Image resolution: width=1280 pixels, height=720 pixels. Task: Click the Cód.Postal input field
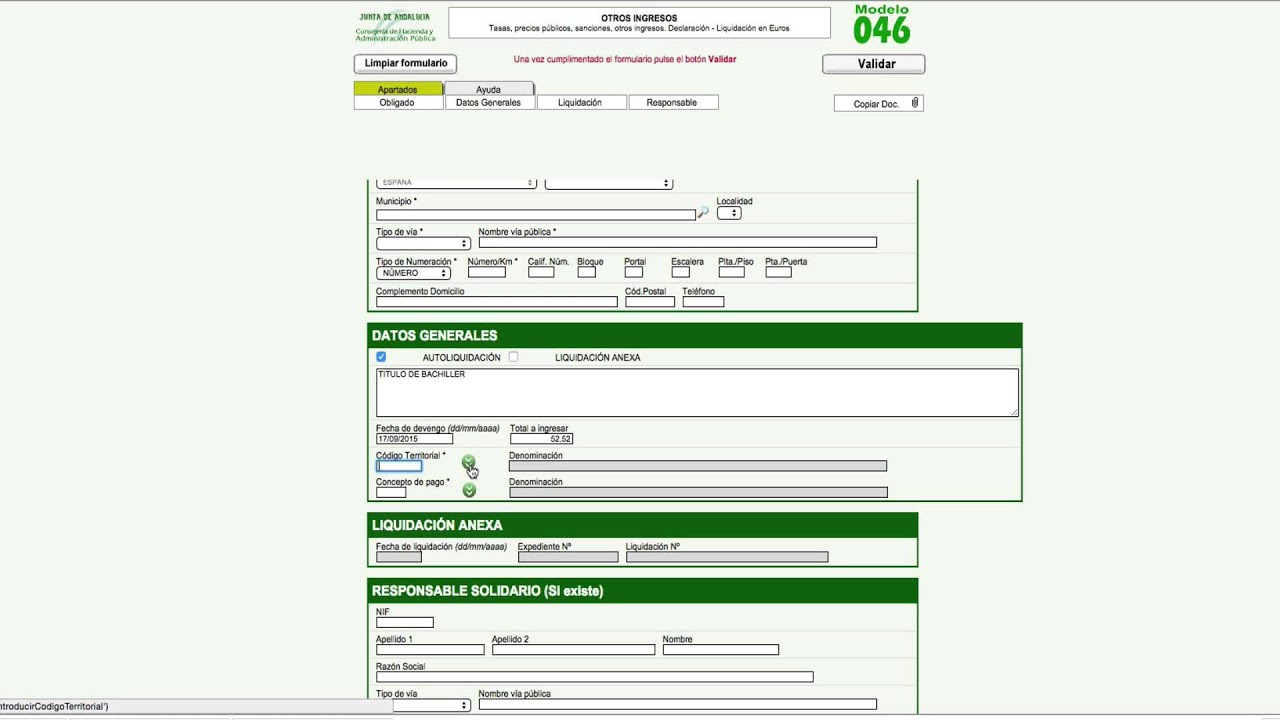650,302
